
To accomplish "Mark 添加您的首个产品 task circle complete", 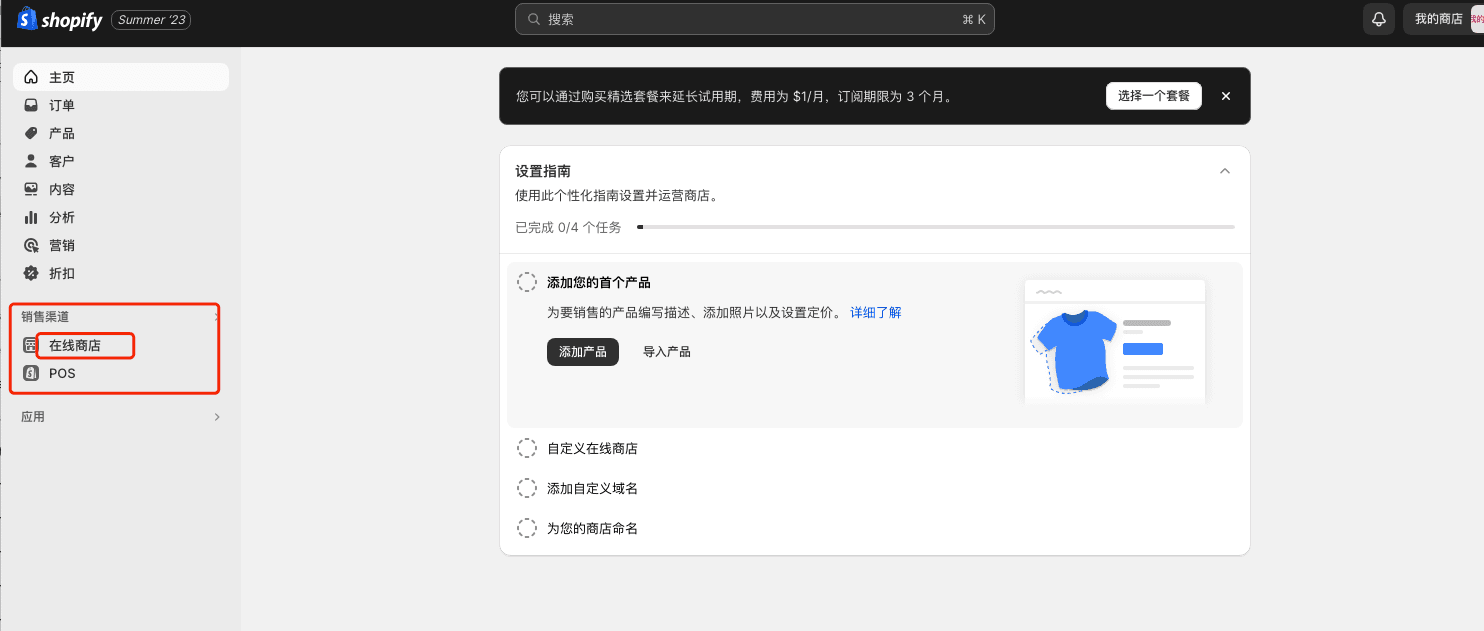I will pos(526,283).
